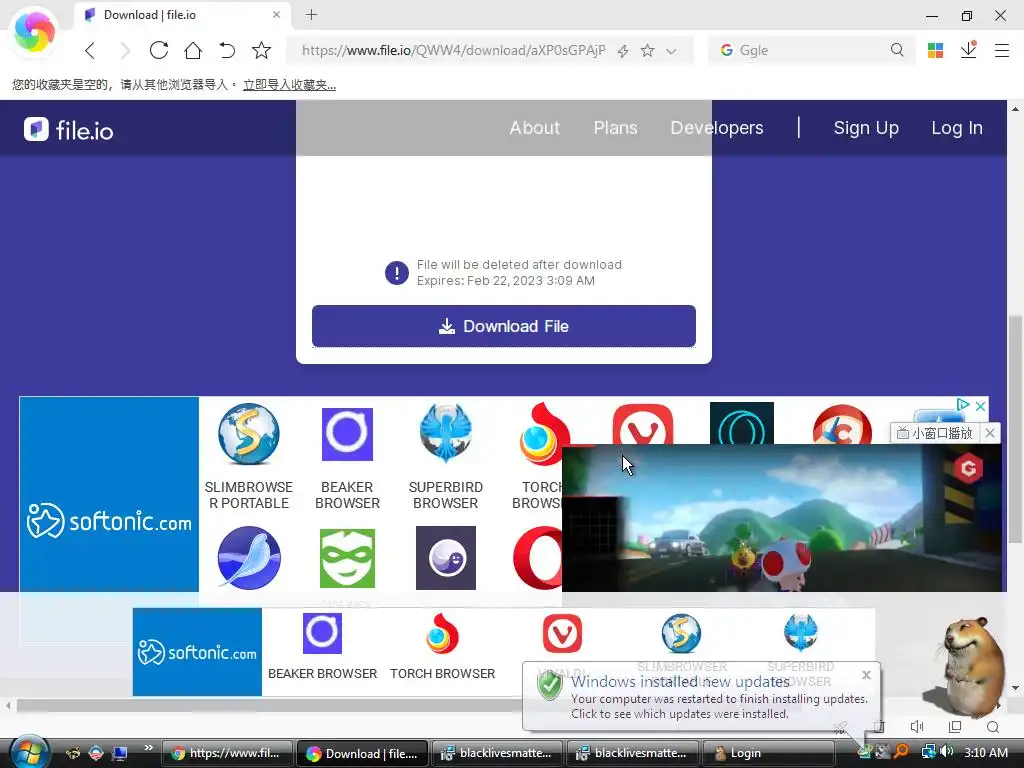
Task: Close the Download | file.io tab
Action: [x=276, y=14]
